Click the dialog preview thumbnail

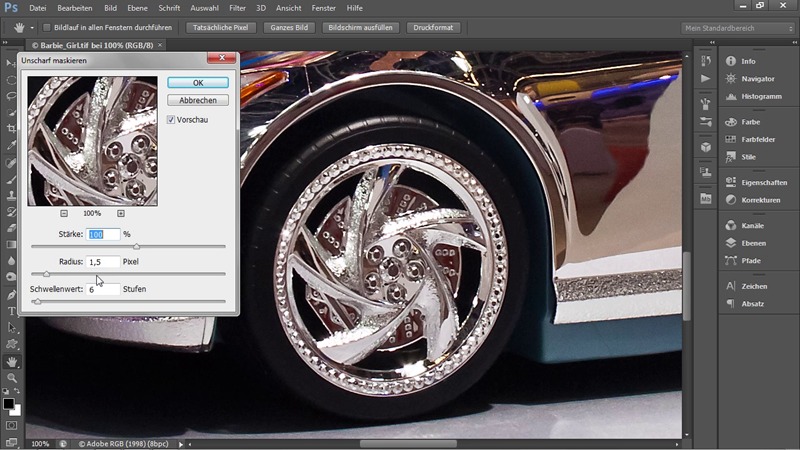pyautogui.click(x=92, y=141)
